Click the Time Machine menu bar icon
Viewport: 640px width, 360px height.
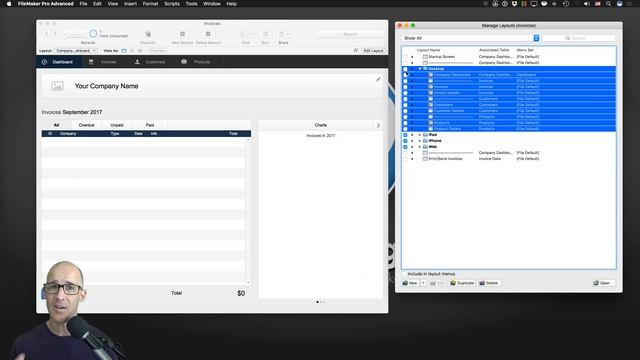[x=566, y=4]
